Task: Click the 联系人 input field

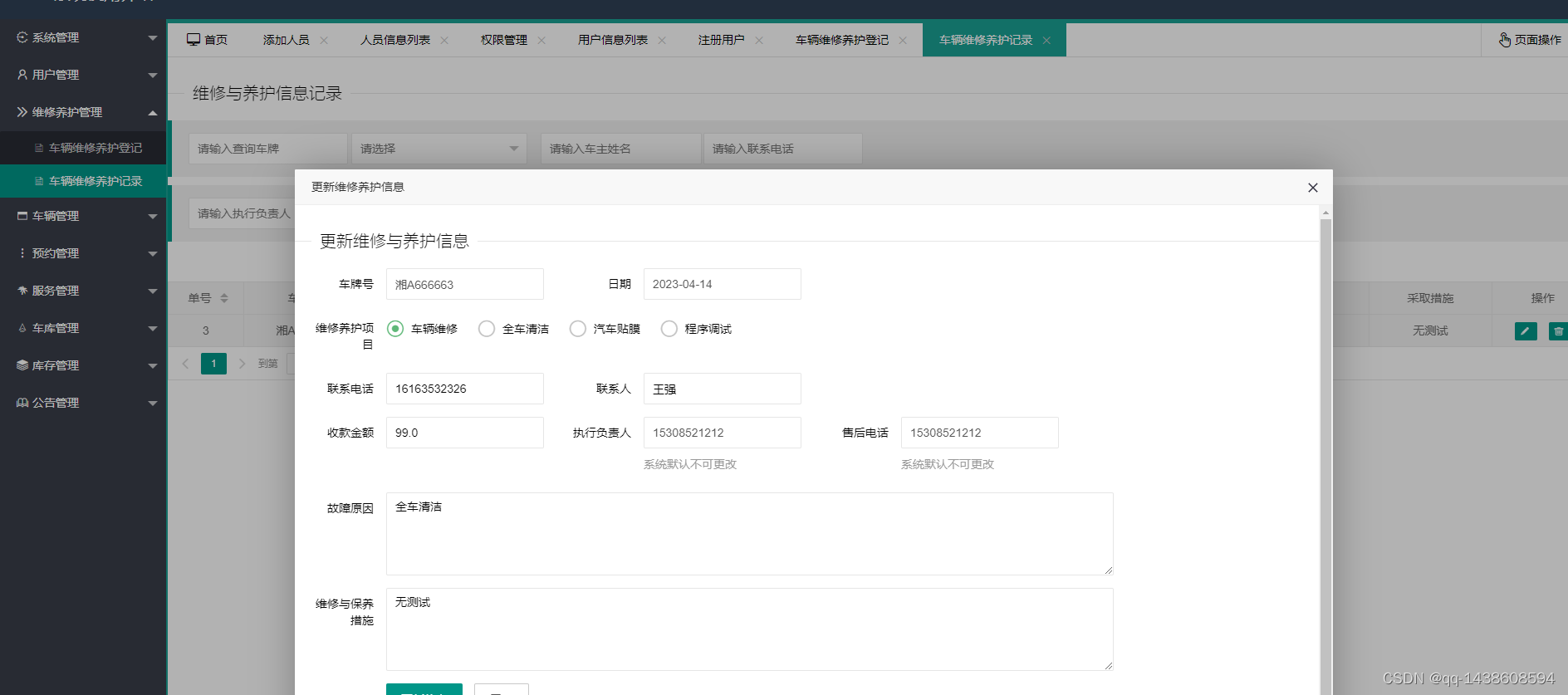Action: (x=723, y=389)
